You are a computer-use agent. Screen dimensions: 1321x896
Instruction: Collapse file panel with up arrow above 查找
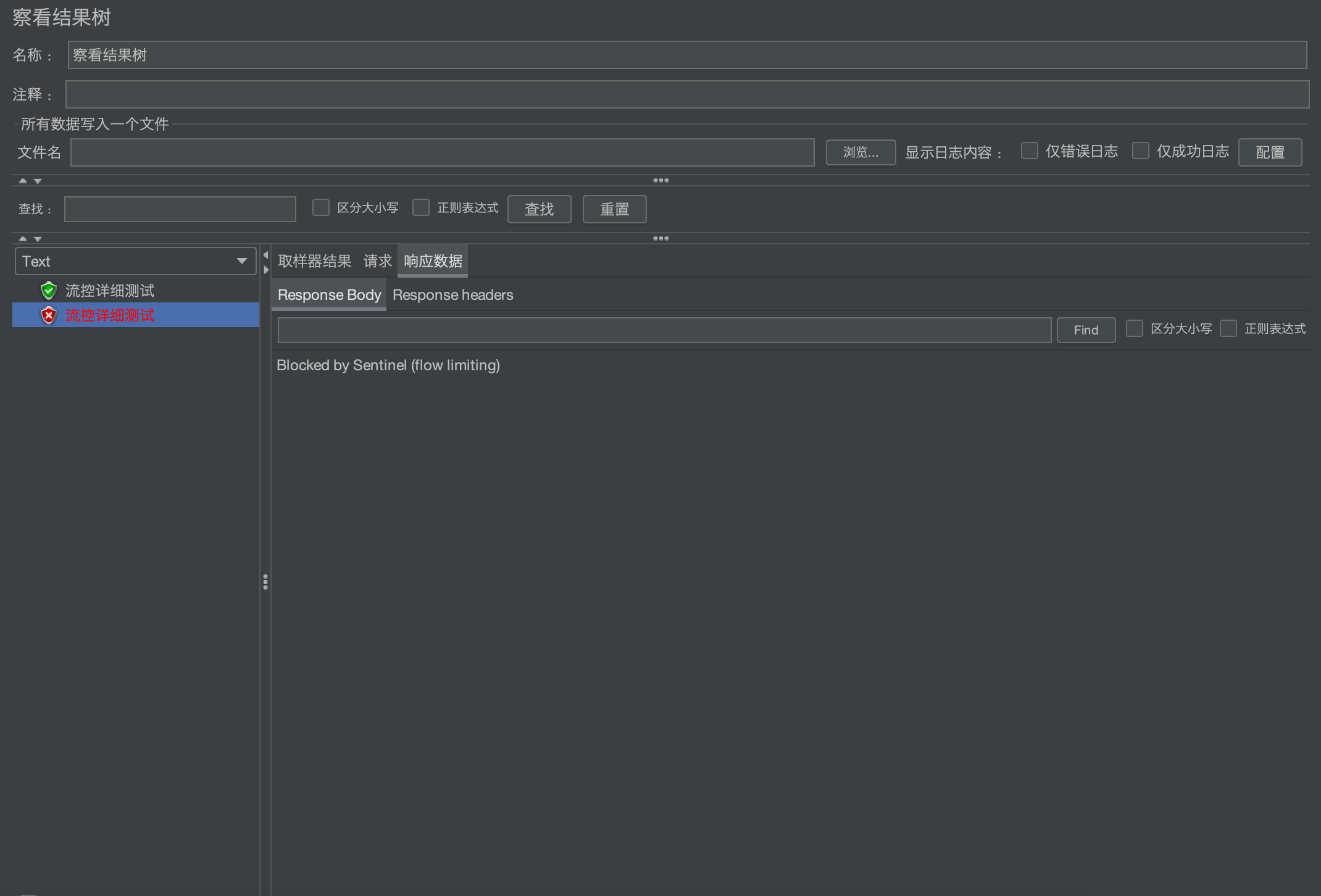pyautogui.click(x=23, y=180)
